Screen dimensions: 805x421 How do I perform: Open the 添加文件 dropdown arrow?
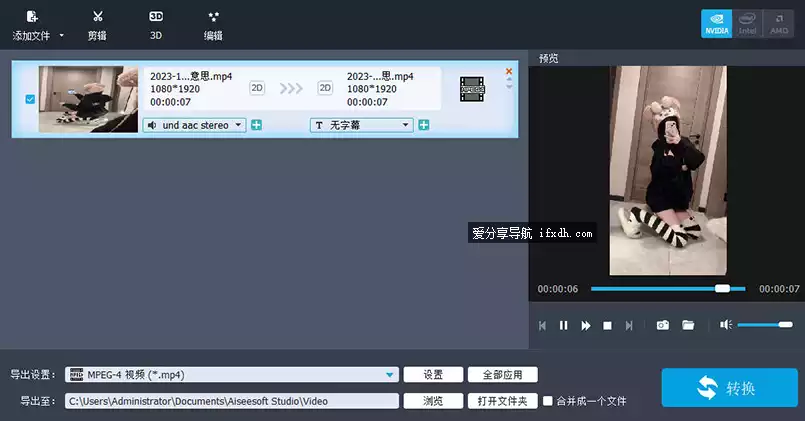(x=62, y=35)
